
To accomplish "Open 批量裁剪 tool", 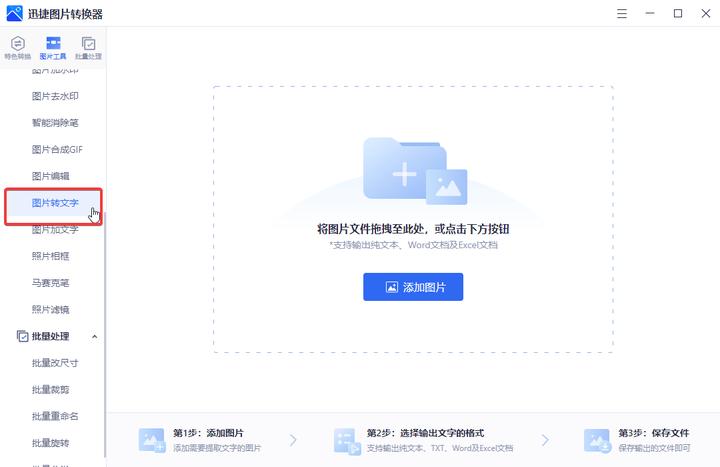I will pyautogui.click(x=51, y=389).
